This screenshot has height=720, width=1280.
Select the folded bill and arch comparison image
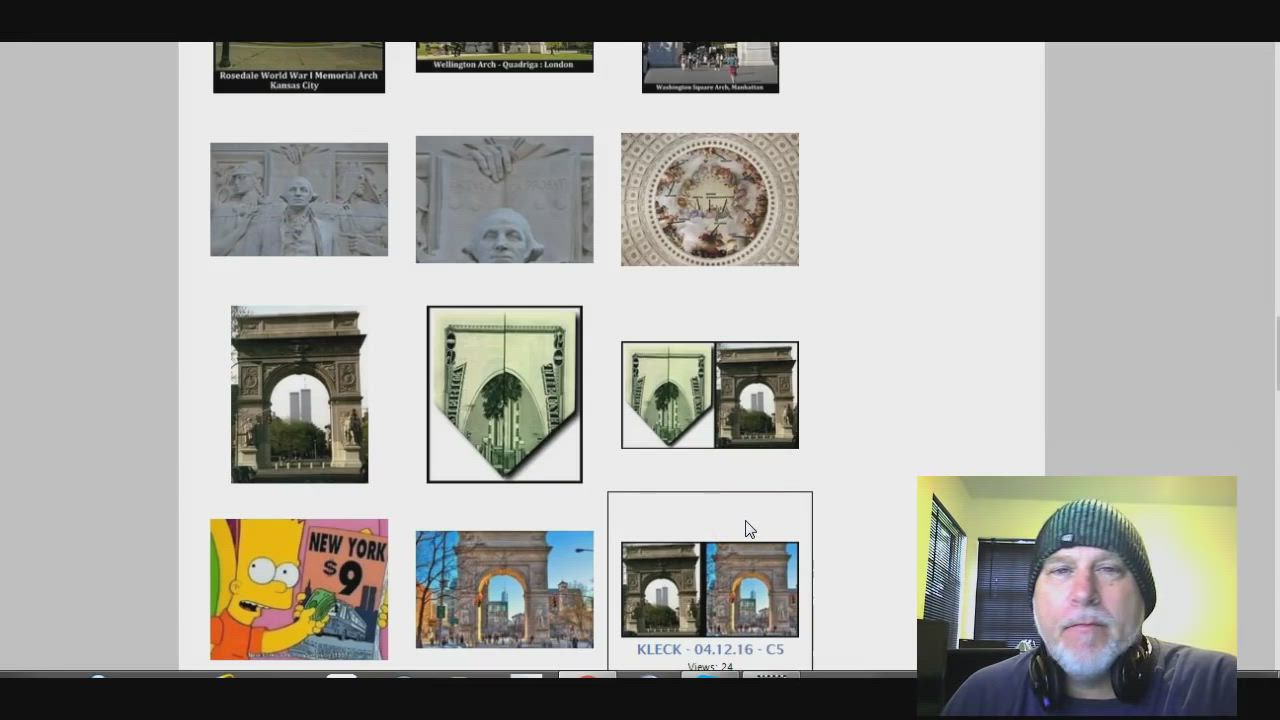click(709, 395)
